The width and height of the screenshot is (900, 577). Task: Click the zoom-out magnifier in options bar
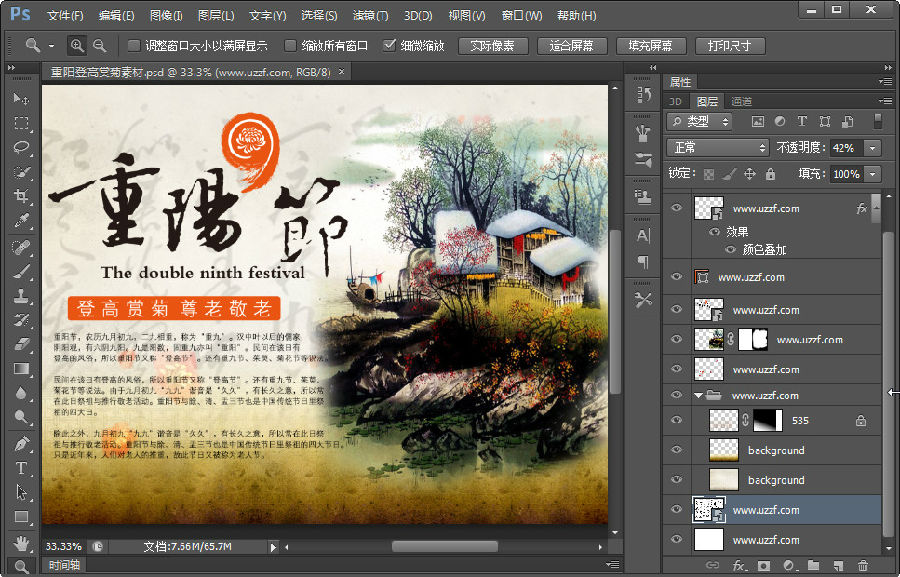pos(99,46)
